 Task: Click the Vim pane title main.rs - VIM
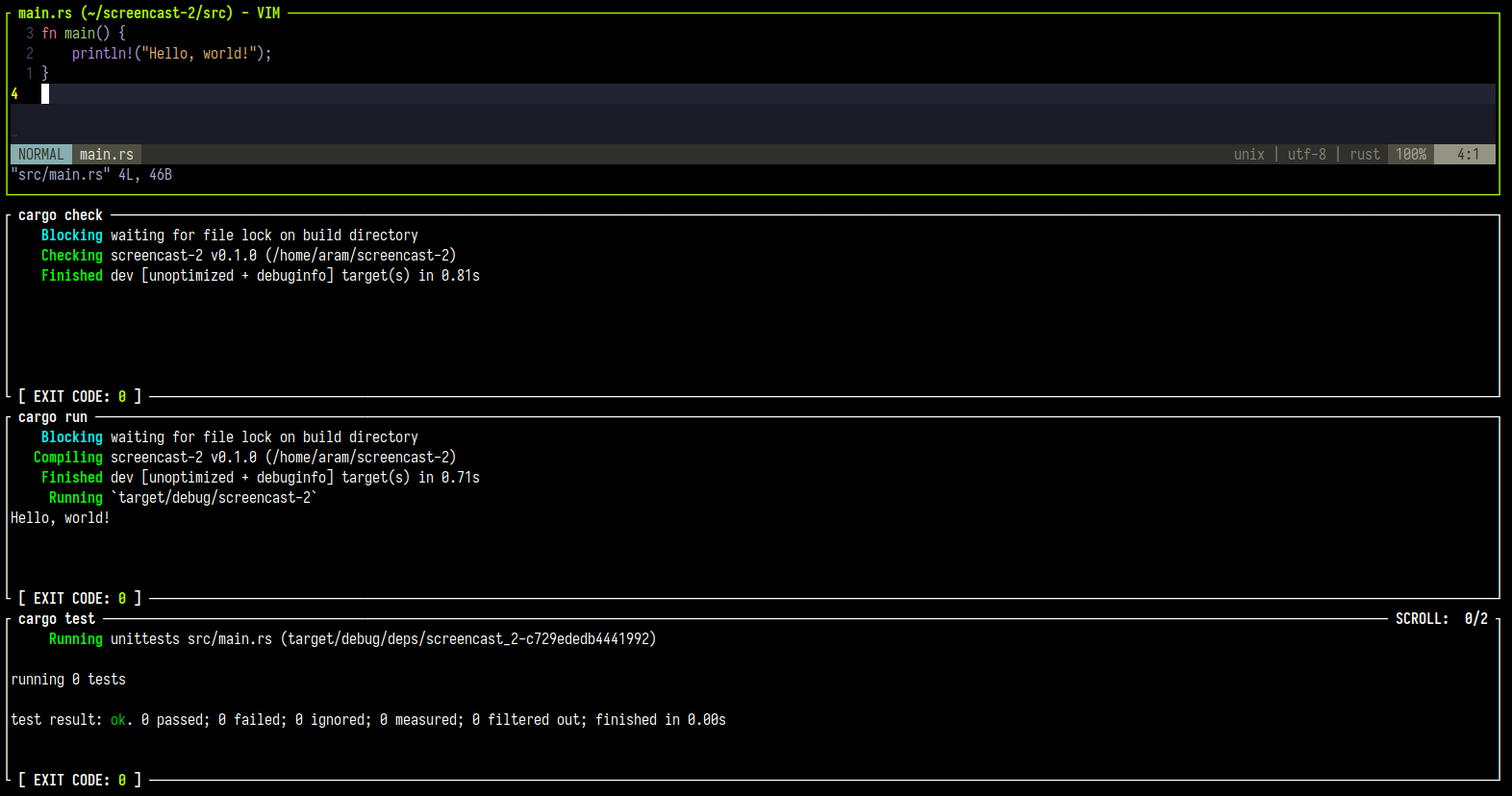pos(149,13)
